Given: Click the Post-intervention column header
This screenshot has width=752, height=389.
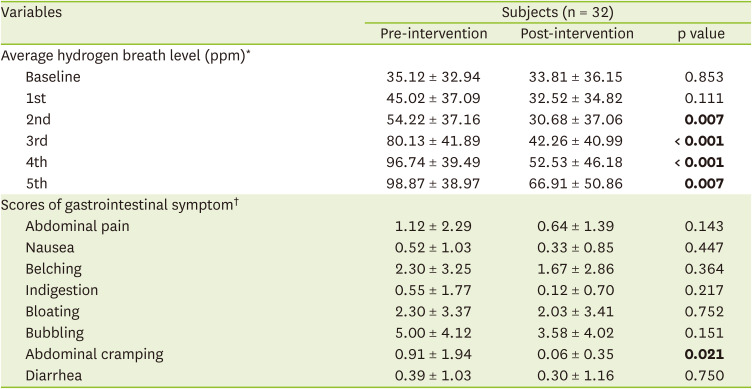Looking at the screenshot, I should pyautogui.click(x=577, y=34).
